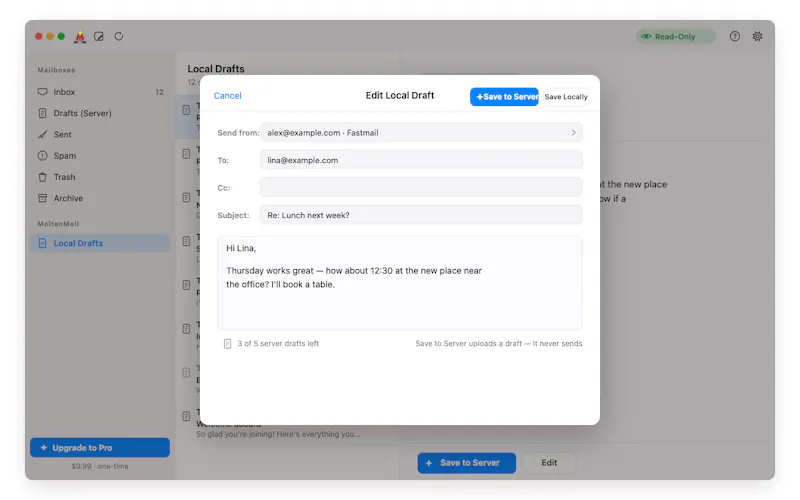Click the Edit button in background pane
Viewport: 800px width, 500px height.
coord(549,463)
